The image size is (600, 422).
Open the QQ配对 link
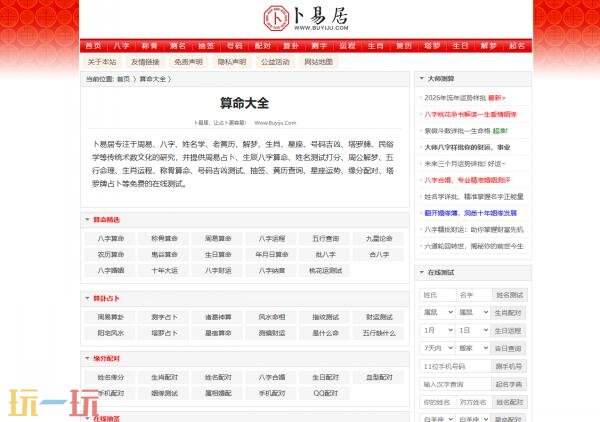point(326,393)
